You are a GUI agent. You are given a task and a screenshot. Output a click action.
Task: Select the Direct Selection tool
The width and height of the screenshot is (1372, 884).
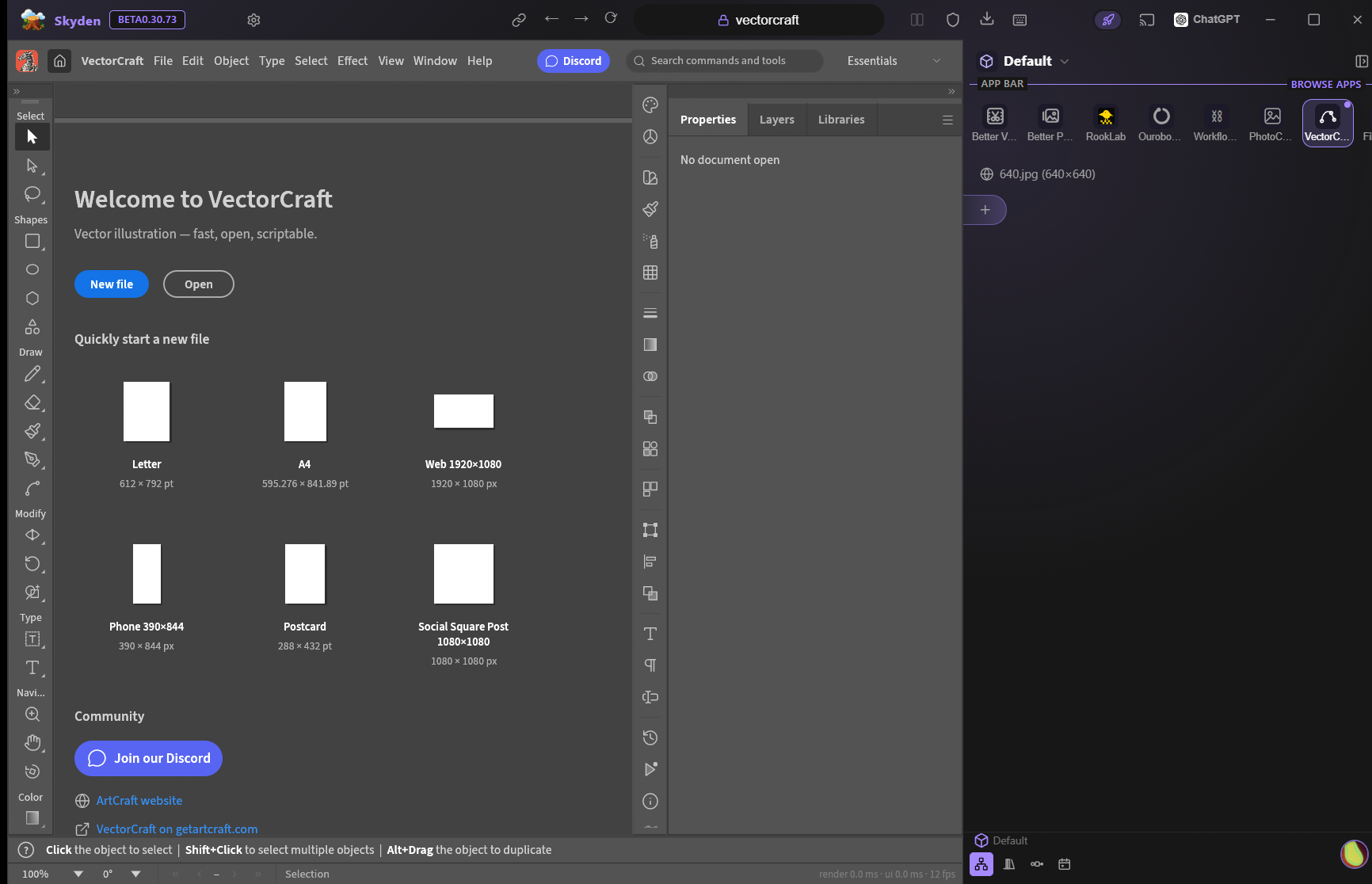pyautogui.click(x=32, y=166)
